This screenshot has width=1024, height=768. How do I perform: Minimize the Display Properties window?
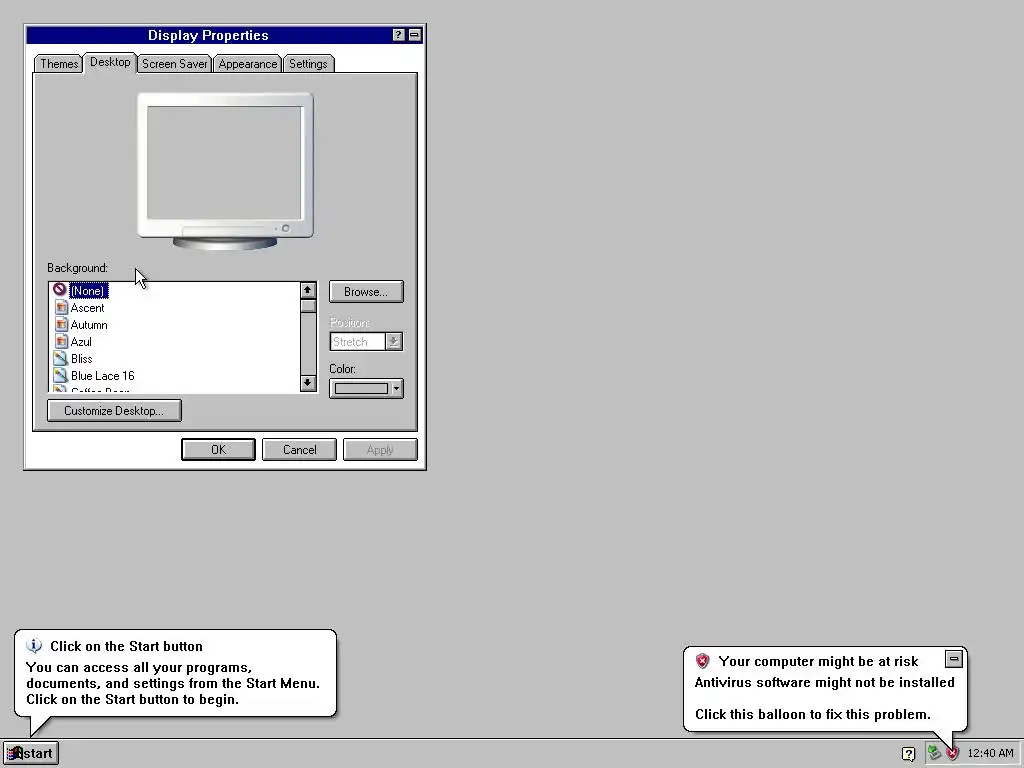[415, 35]
